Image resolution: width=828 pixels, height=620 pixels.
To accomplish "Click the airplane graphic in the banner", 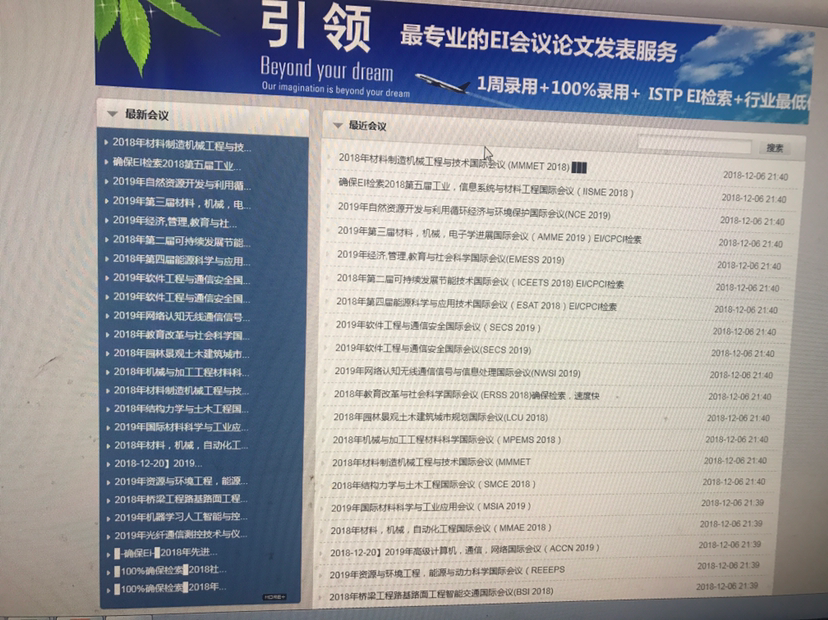I will (443, 83).
